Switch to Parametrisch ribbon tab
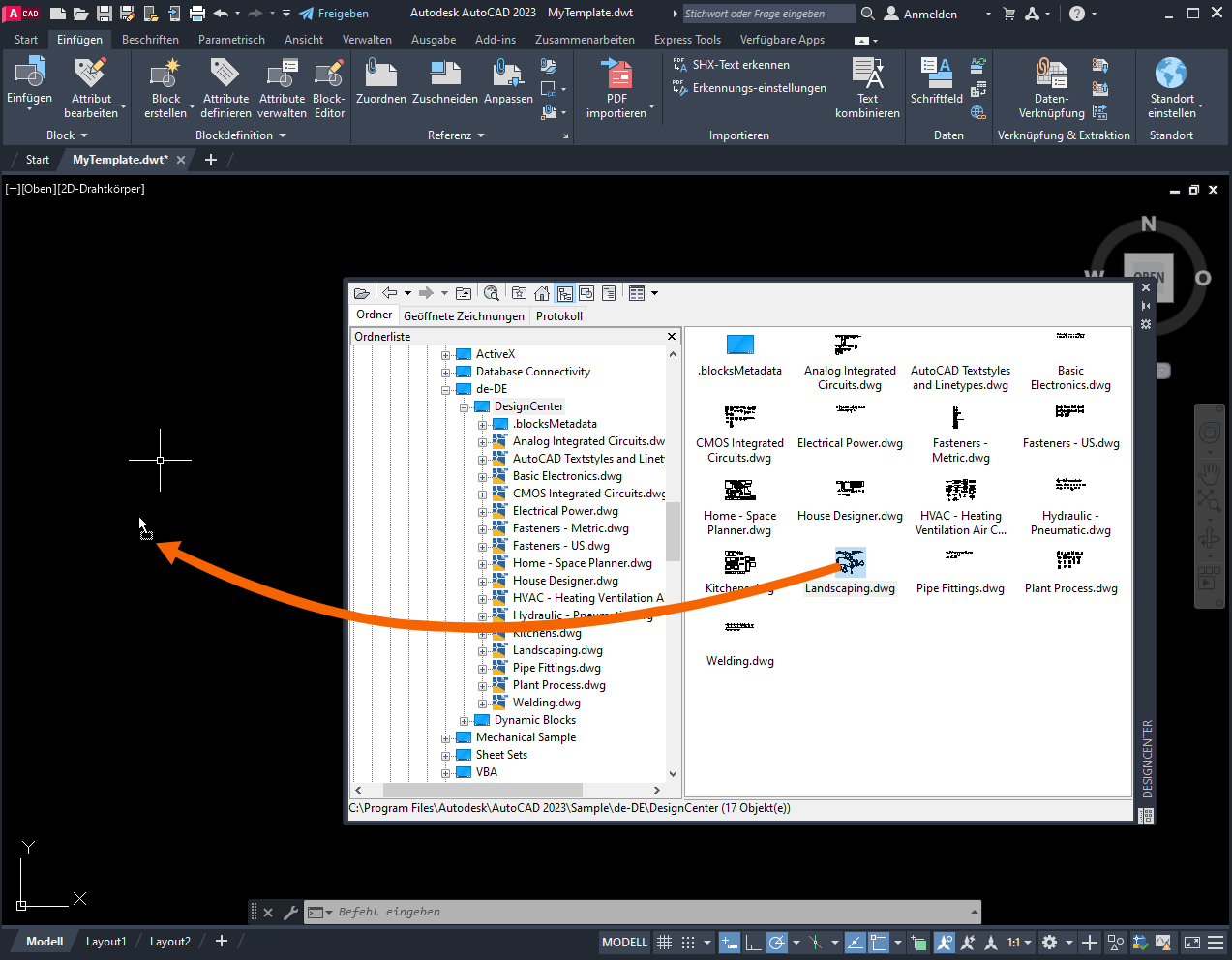The width and height of the screenshot is (1232, 960). point(231,40)
